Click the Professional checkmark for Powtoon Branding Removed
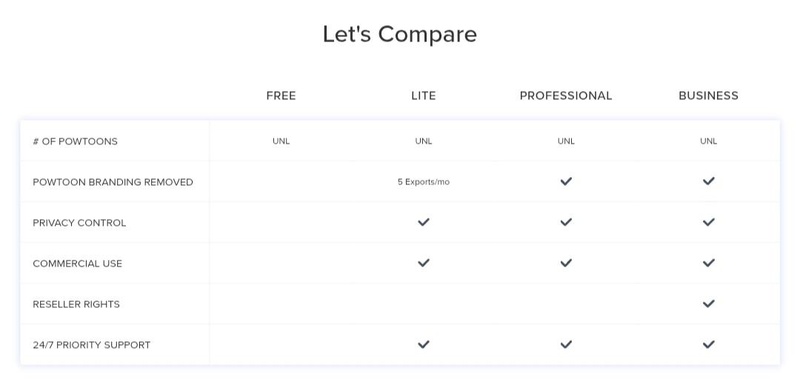800x379 pixels. 566,181
